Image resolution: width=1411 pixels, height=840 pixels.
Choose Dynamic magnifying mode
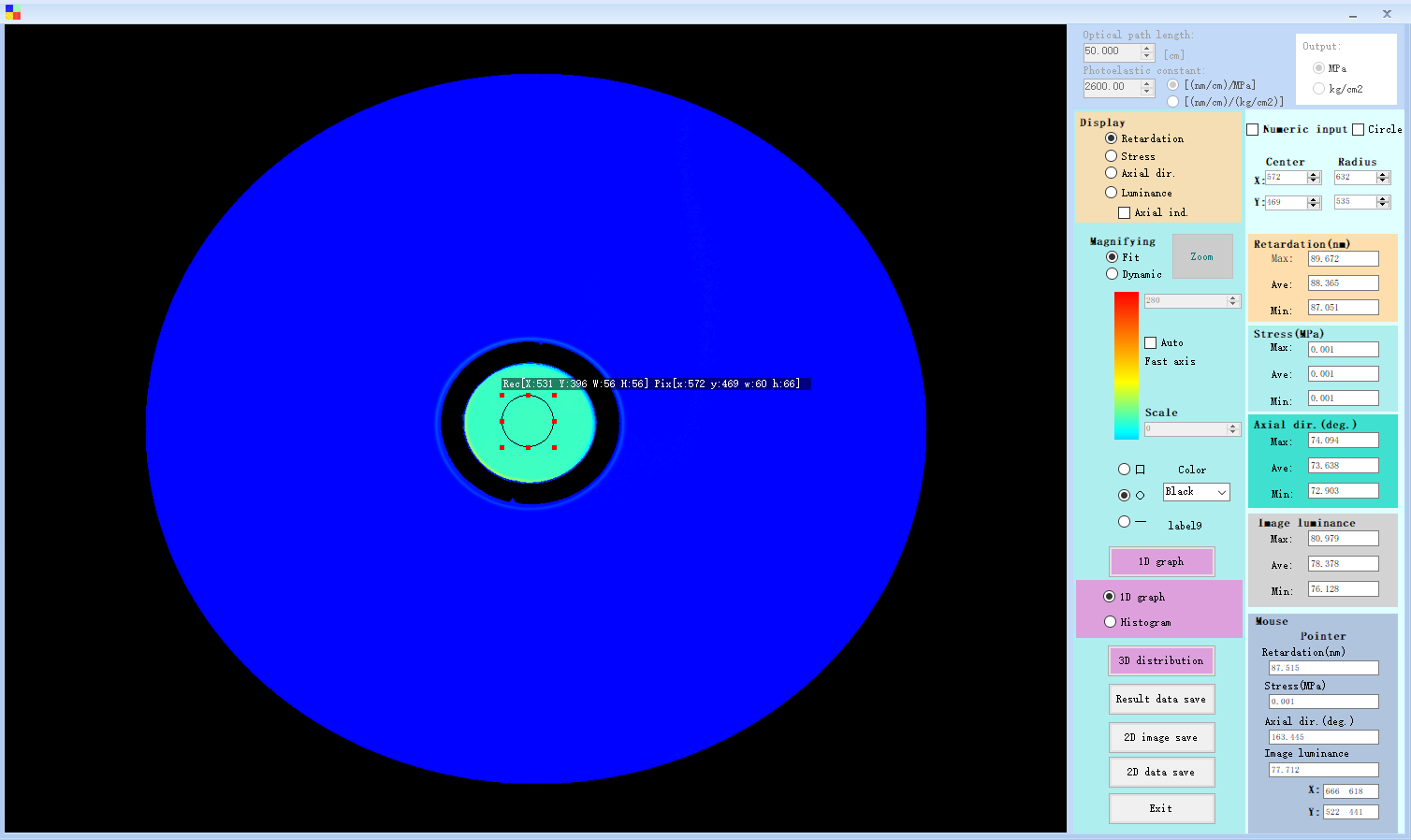click(1113, 274)
